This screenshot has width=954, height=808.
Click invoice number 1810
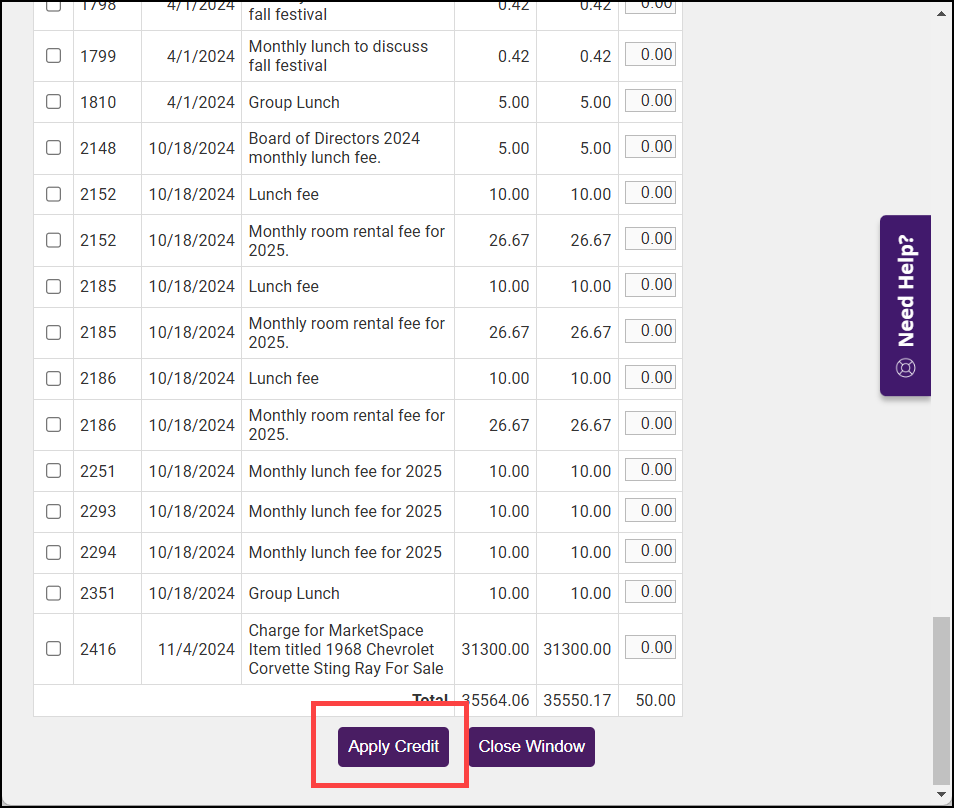tap(98, 102)
